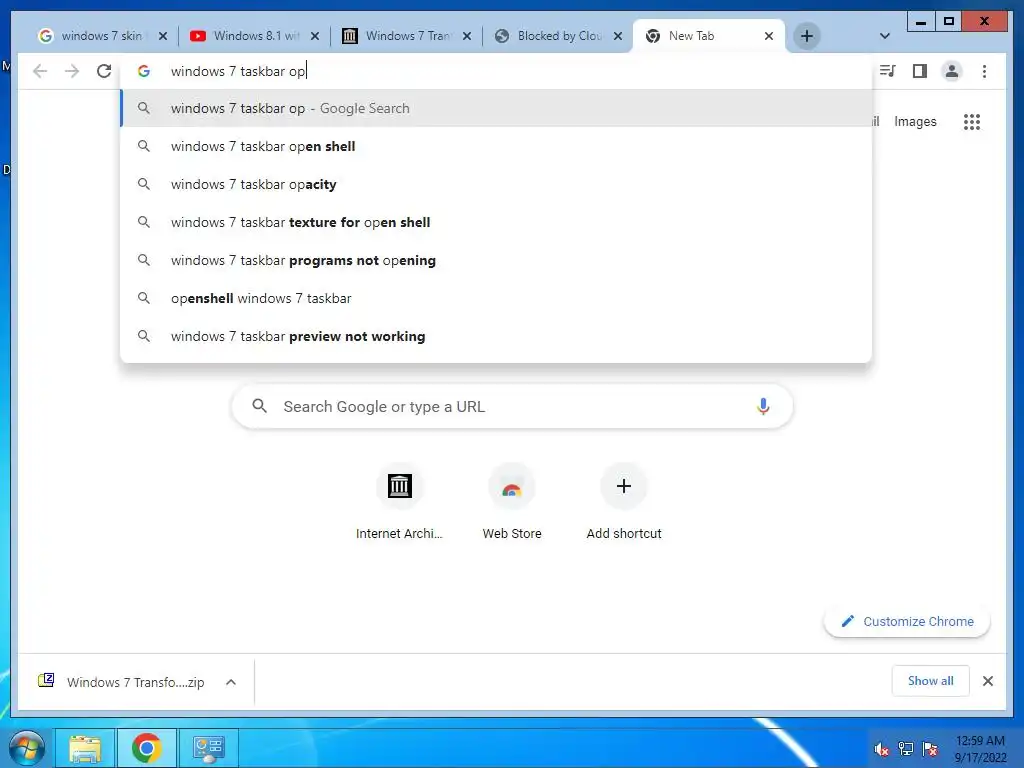Close the Blocked by Cloud tab
The width and height of the screenshot is (1024, 768).
(x=618, y=36)
